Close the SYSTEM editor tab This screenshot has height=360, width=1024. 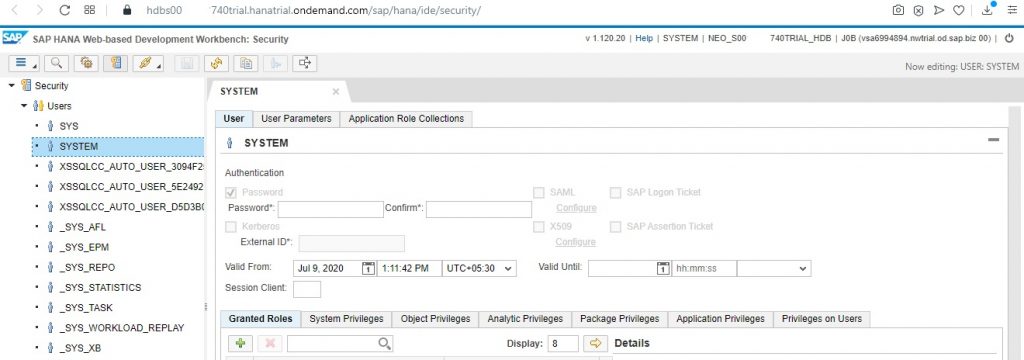(x=336, y=91)
